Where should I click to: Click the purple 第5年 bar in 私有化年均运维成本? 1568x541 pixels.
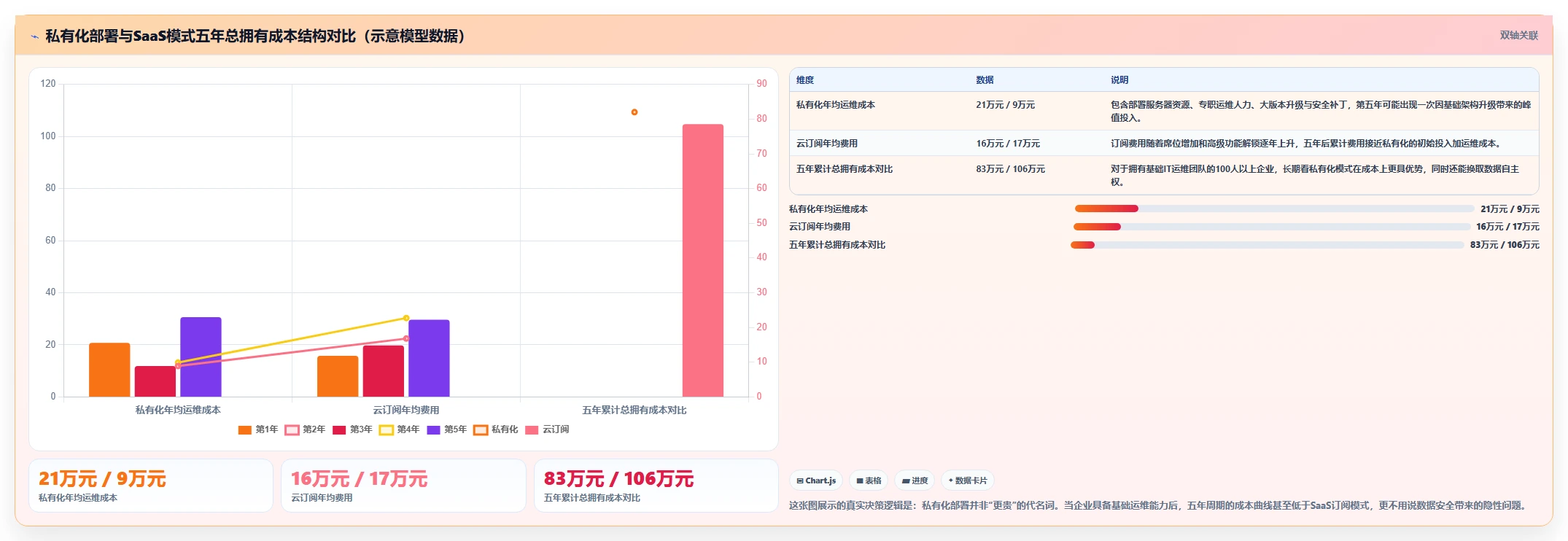click(201, 357)
